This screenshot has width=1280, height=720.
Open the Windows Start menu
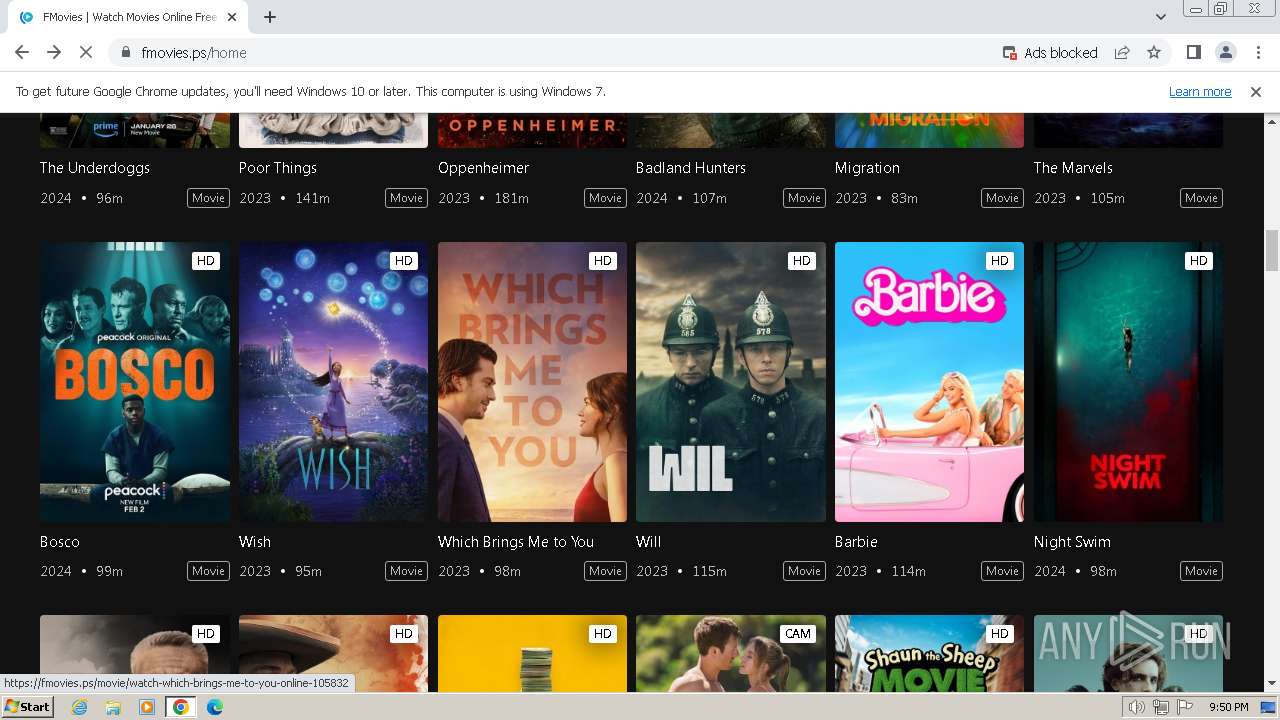point(28,707)
